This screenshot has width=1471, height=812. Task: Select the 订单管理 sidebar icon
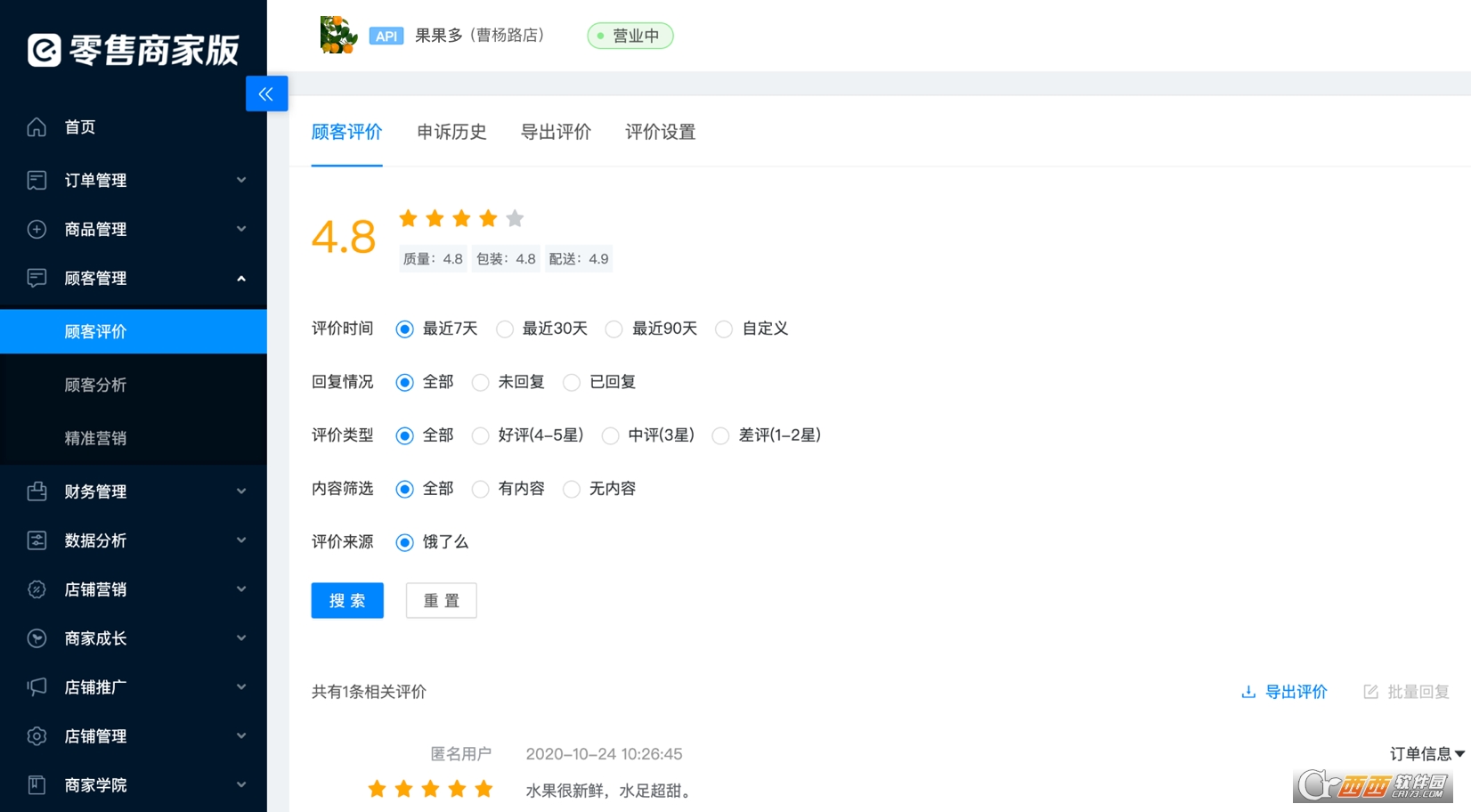click(x=36, y=180)
